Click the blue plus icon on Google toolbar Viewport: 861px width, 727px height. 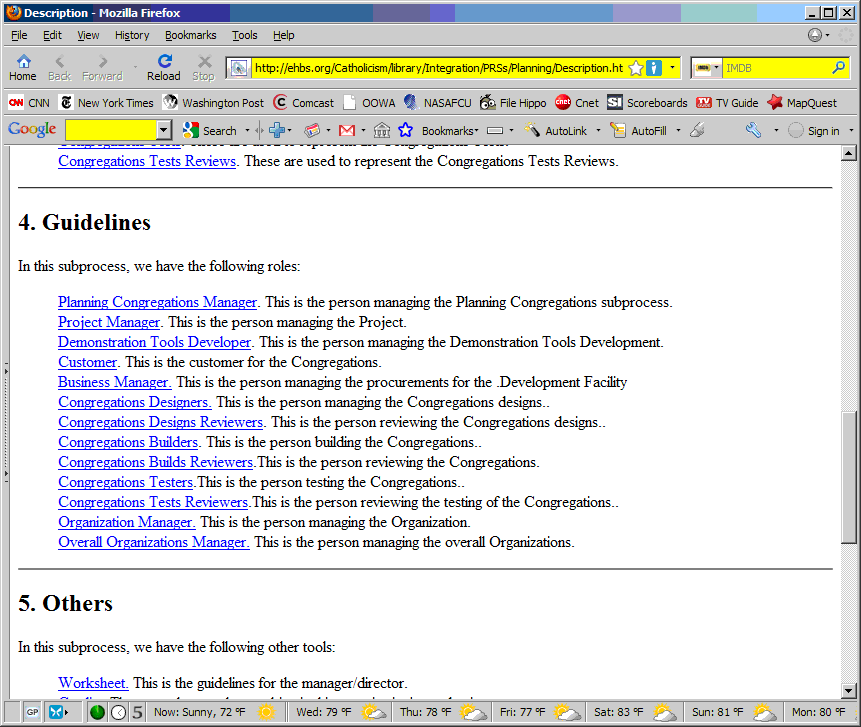coord(277,131)
